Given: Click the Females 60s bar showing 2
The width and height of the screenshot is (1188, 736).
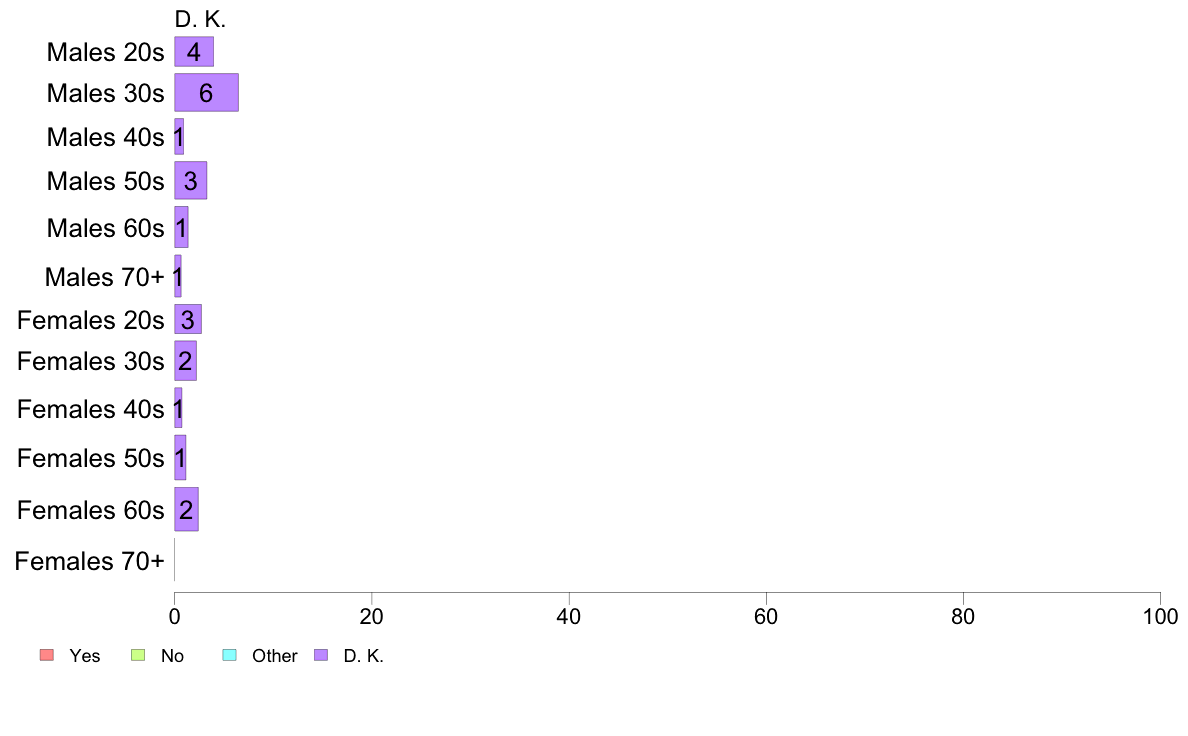Looking at the screenshot, I should click(x=186, y=509).
